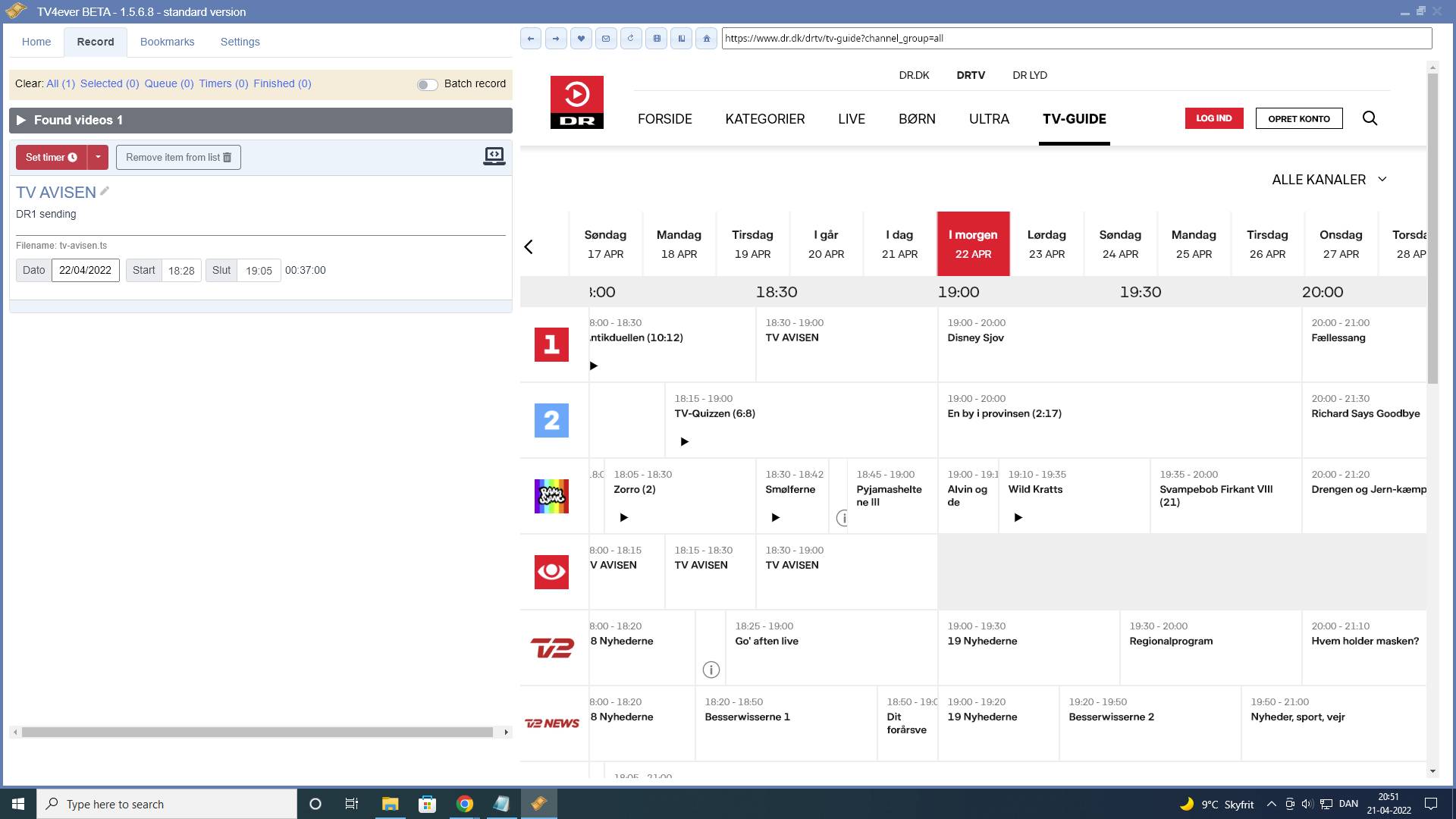Expand the ALLE KANALER channel dropdown
Screen dimensions: 1456x819
[1329, 180]
